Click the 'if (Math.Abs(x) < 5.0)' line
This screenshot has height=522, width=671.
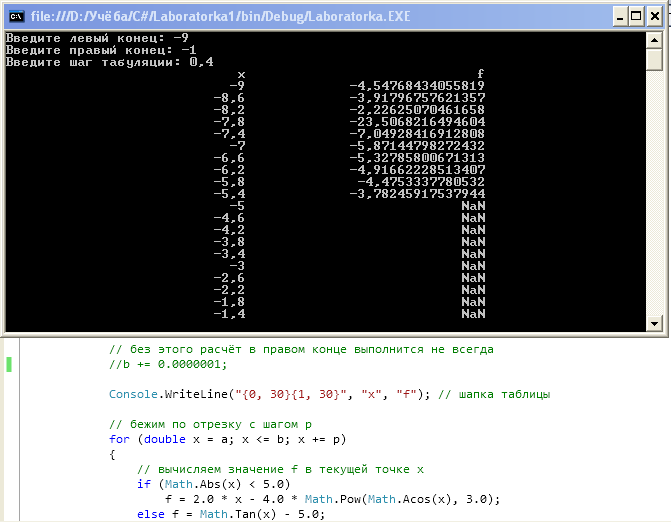pos(214,484)
